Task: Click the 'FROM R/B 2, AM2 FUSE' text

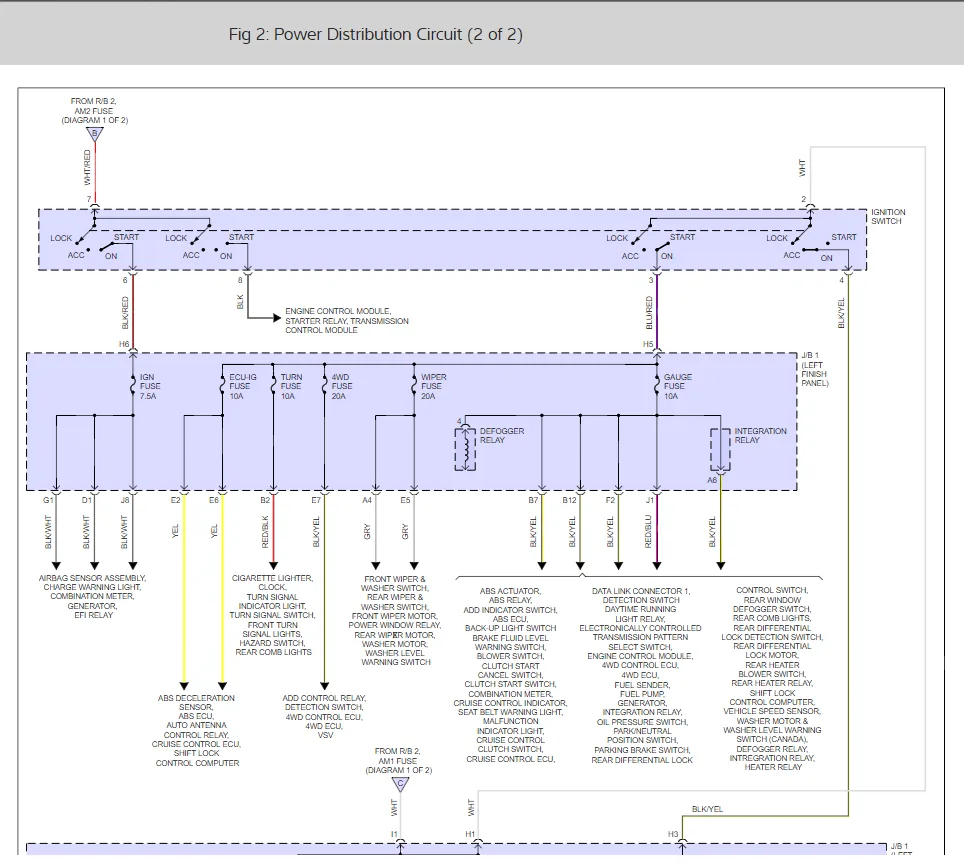Action: pyautogui.click(x=93, y=106)
